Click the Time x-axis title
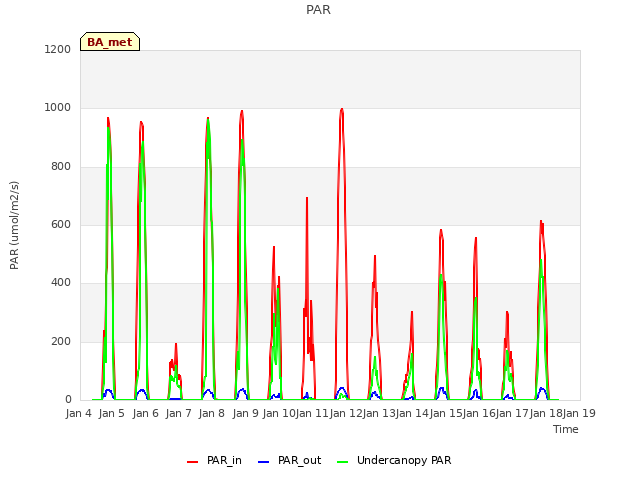This screenshot has width=640, height=480. click(x=566, y=429)
